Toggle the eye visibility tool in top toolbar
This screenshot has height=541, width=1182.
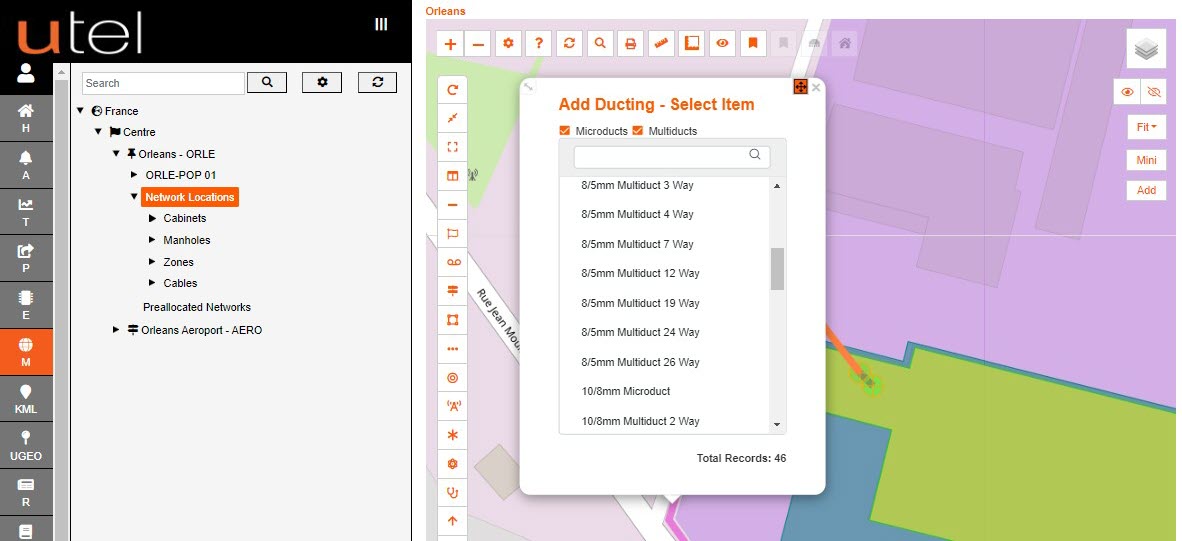coord(722,44)
